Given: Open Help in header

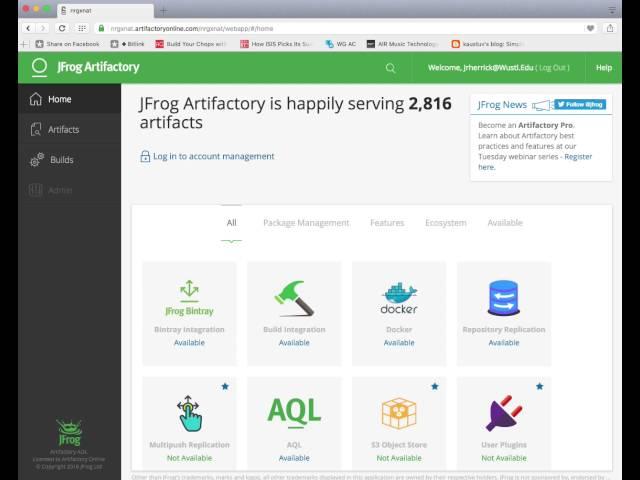Looking at the screenshot, I should [x=604, y=68].
